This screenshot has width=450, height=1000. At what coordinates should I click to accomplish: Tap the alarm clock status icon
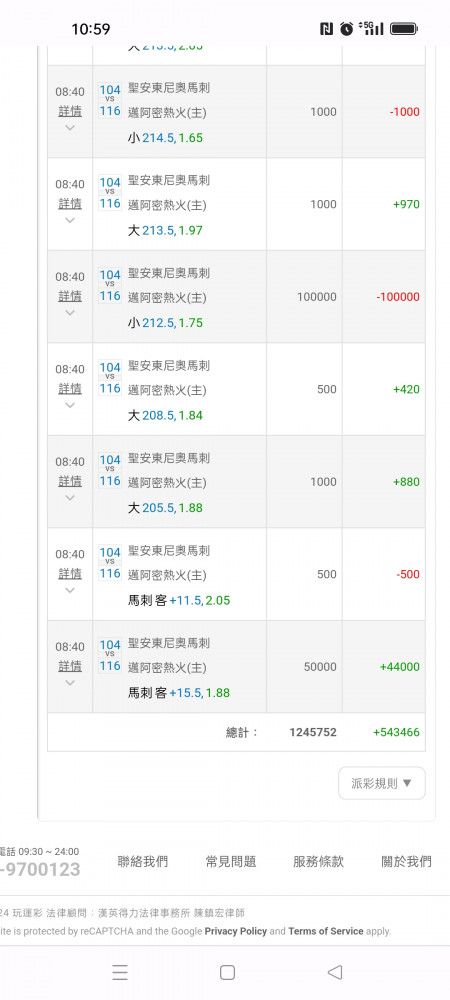coord(346,29)
